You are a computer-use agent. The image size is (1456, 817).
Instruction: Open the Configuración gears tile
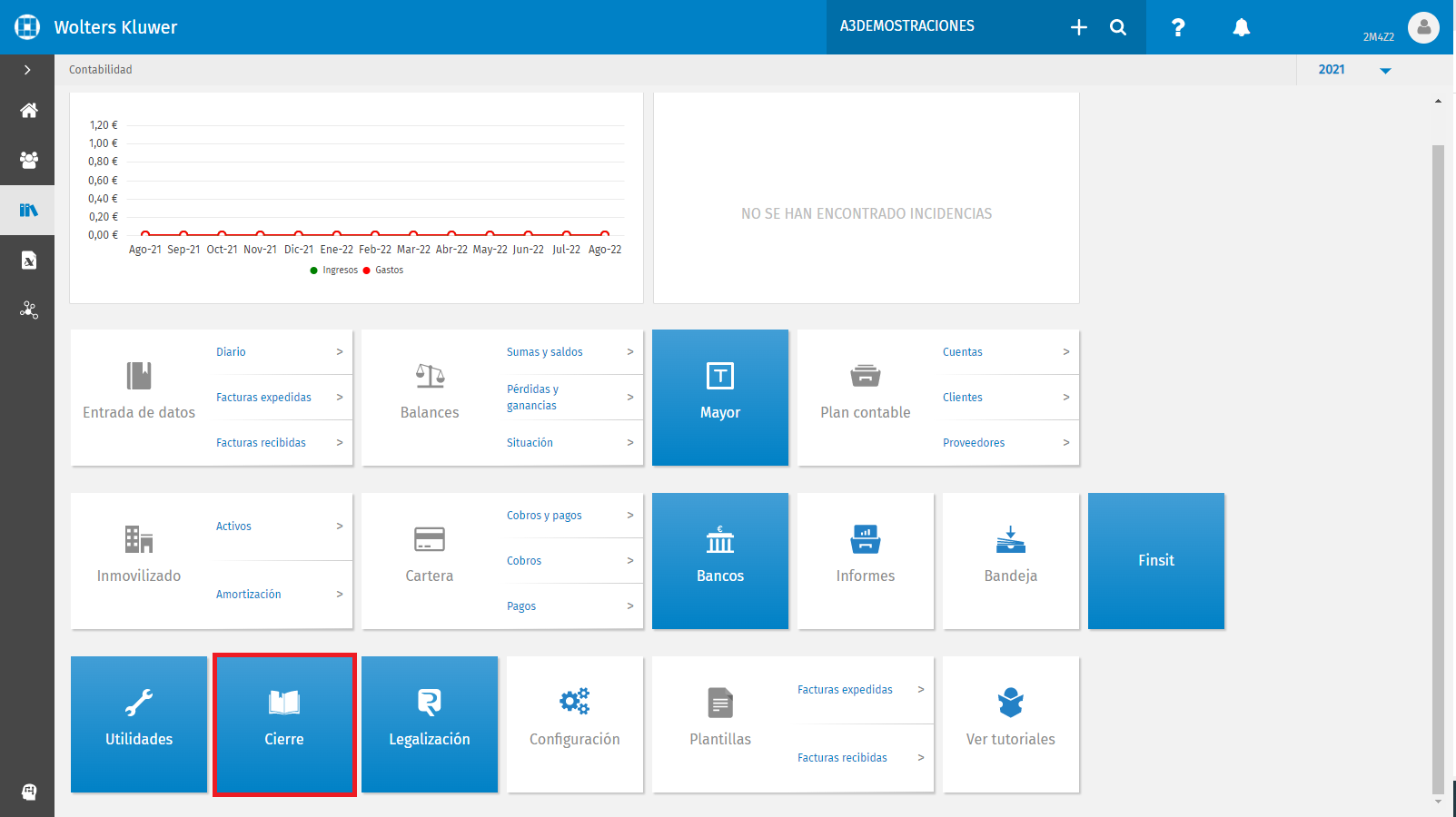pos(575,724)
